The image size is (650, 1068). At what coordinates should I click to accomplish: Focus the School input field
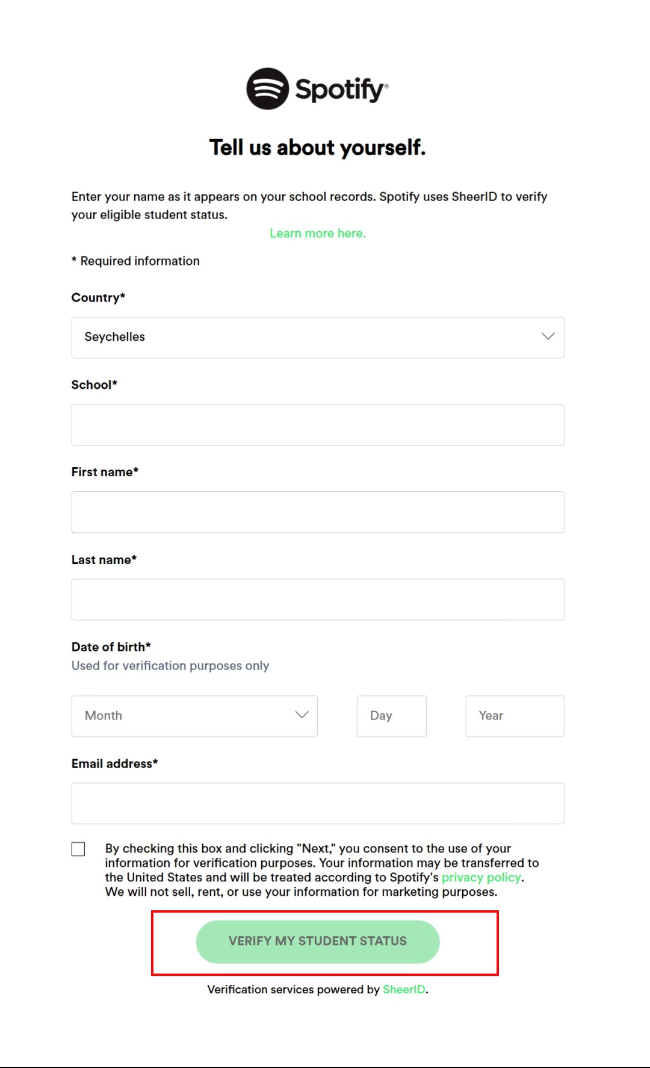pos(317,425)
